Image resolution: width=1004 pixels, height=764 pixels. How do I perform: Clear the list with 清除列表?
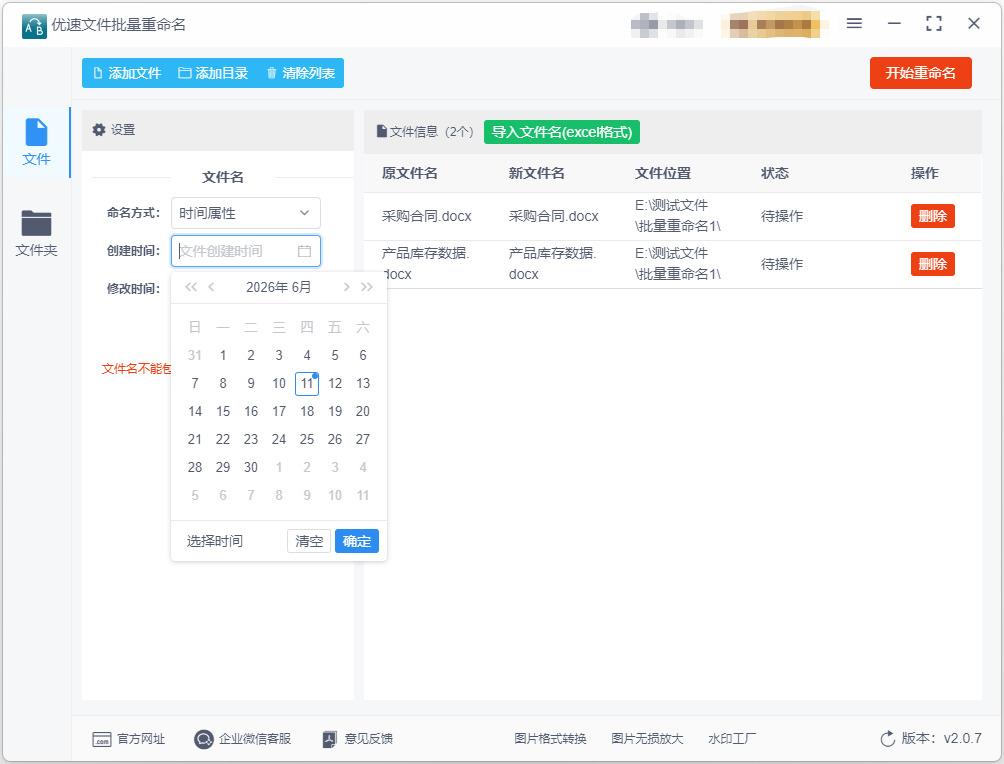click(301, 73)
